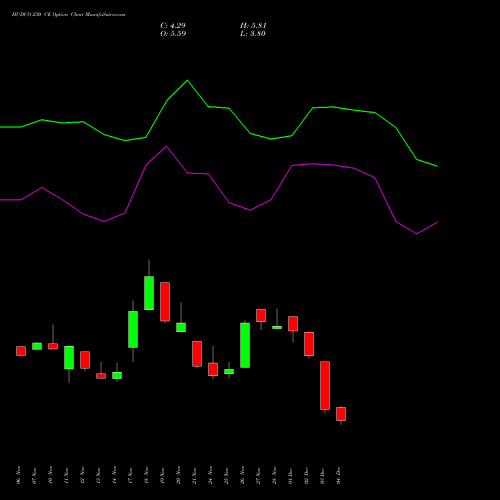Click the red candlestick above 12 Nov
This screenshot has width=500, height=500.
(85, 360)
